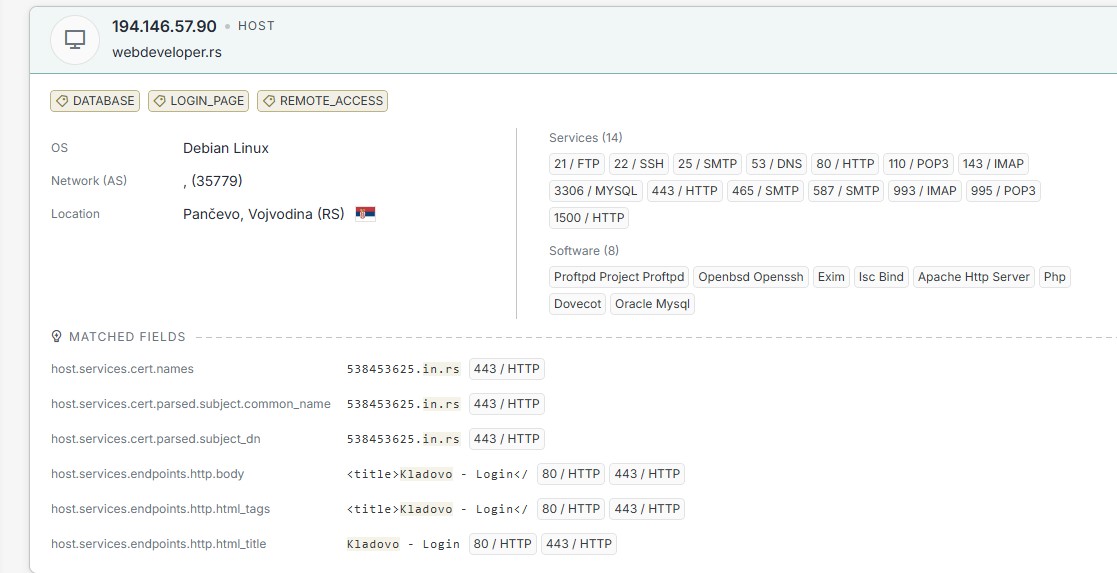Viewport: 1117px width, 573px height.
Task: Click 80 / HTTP chip in http.body row
Action: (x=571, y=474)
